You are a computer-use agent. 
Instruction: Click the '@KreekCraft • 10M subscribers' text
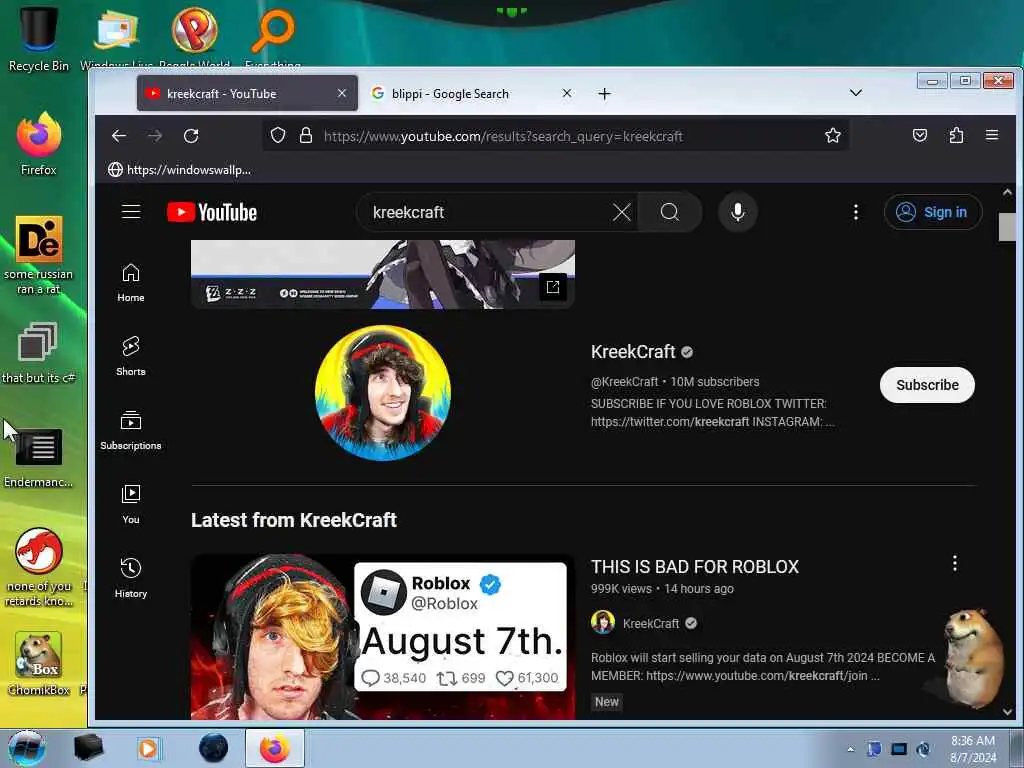675,382
